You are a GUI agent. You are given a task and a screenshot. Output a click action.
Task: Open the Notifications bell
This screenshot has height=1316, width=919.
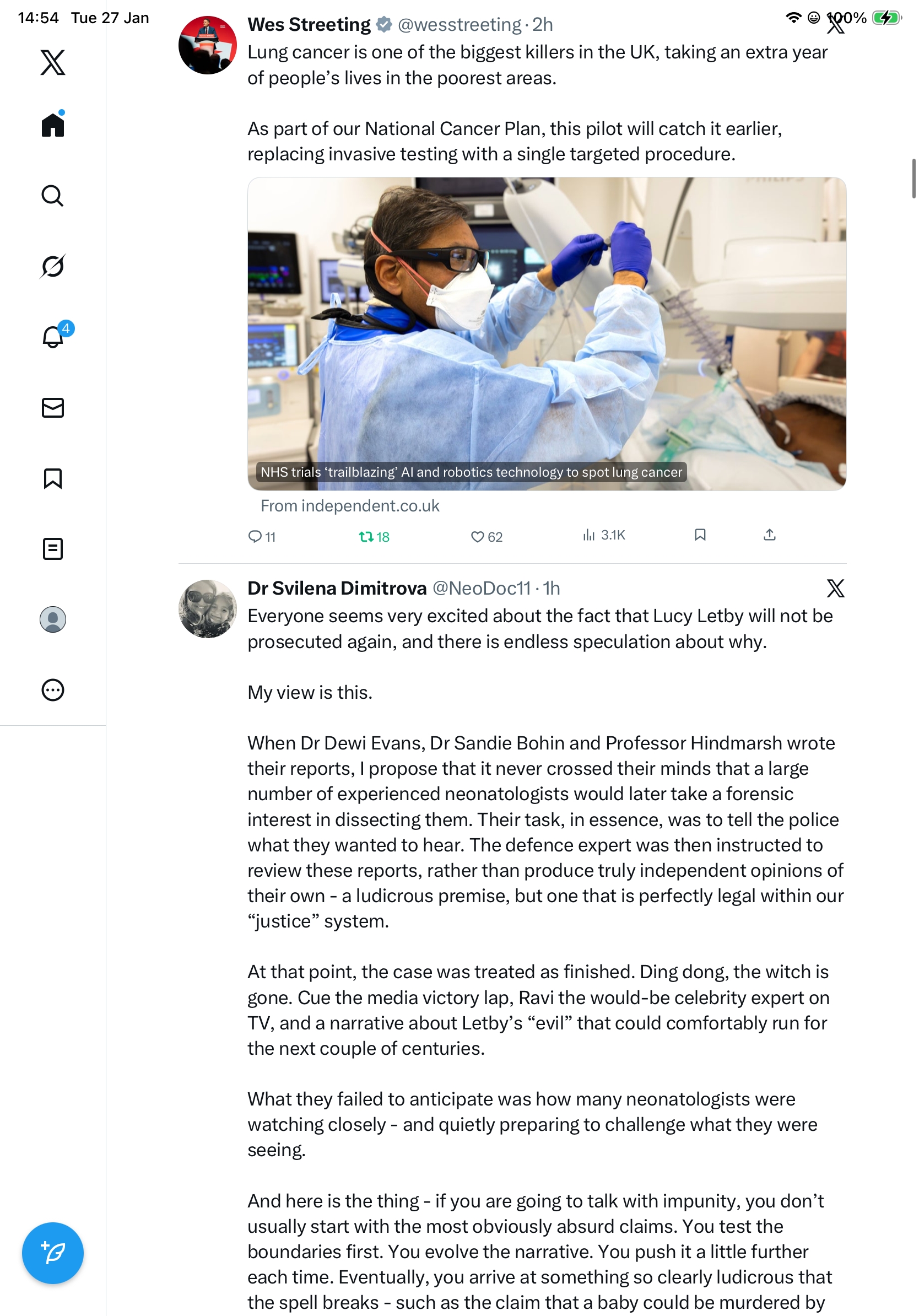53,337
